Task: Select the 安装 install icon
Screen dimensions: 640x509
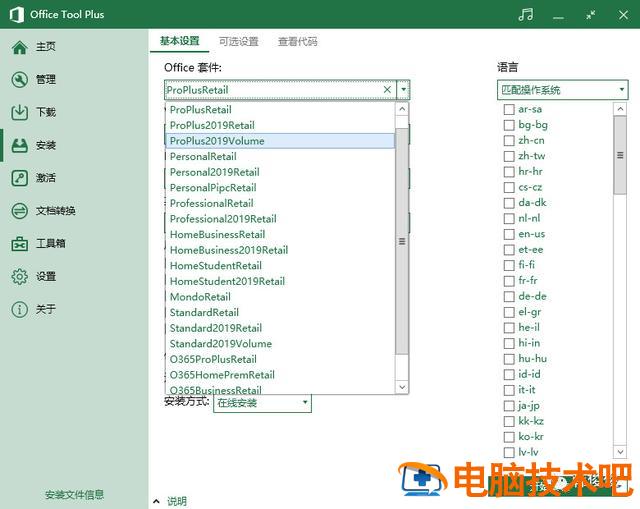Action: 19,145
